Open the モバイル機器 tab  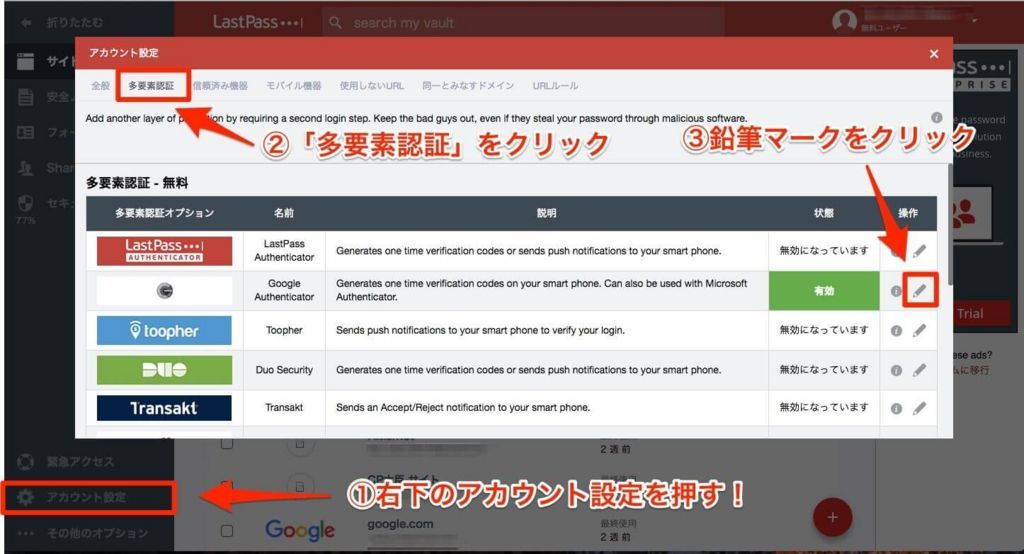click(294, 86)
